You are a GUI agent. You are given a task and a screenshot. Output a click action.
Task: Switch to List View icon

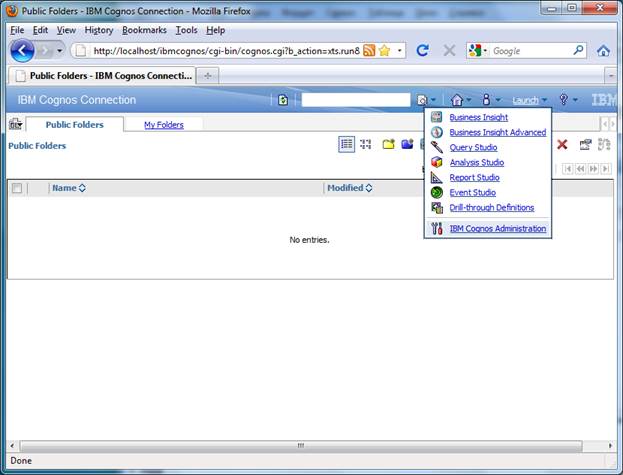coord(346,144)
